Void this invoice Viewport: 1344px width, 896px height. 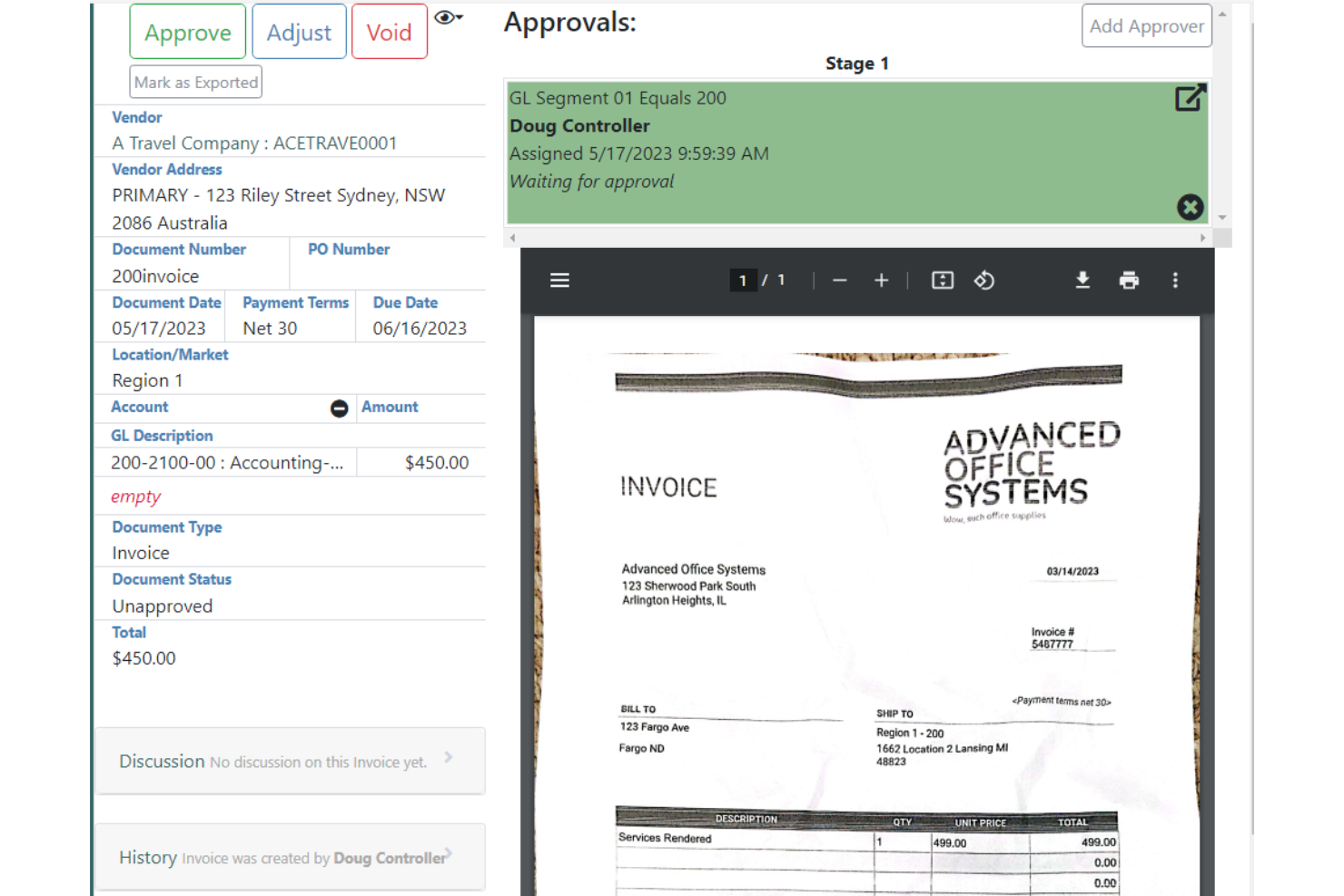pyautogui.click(x=389, y=32)
